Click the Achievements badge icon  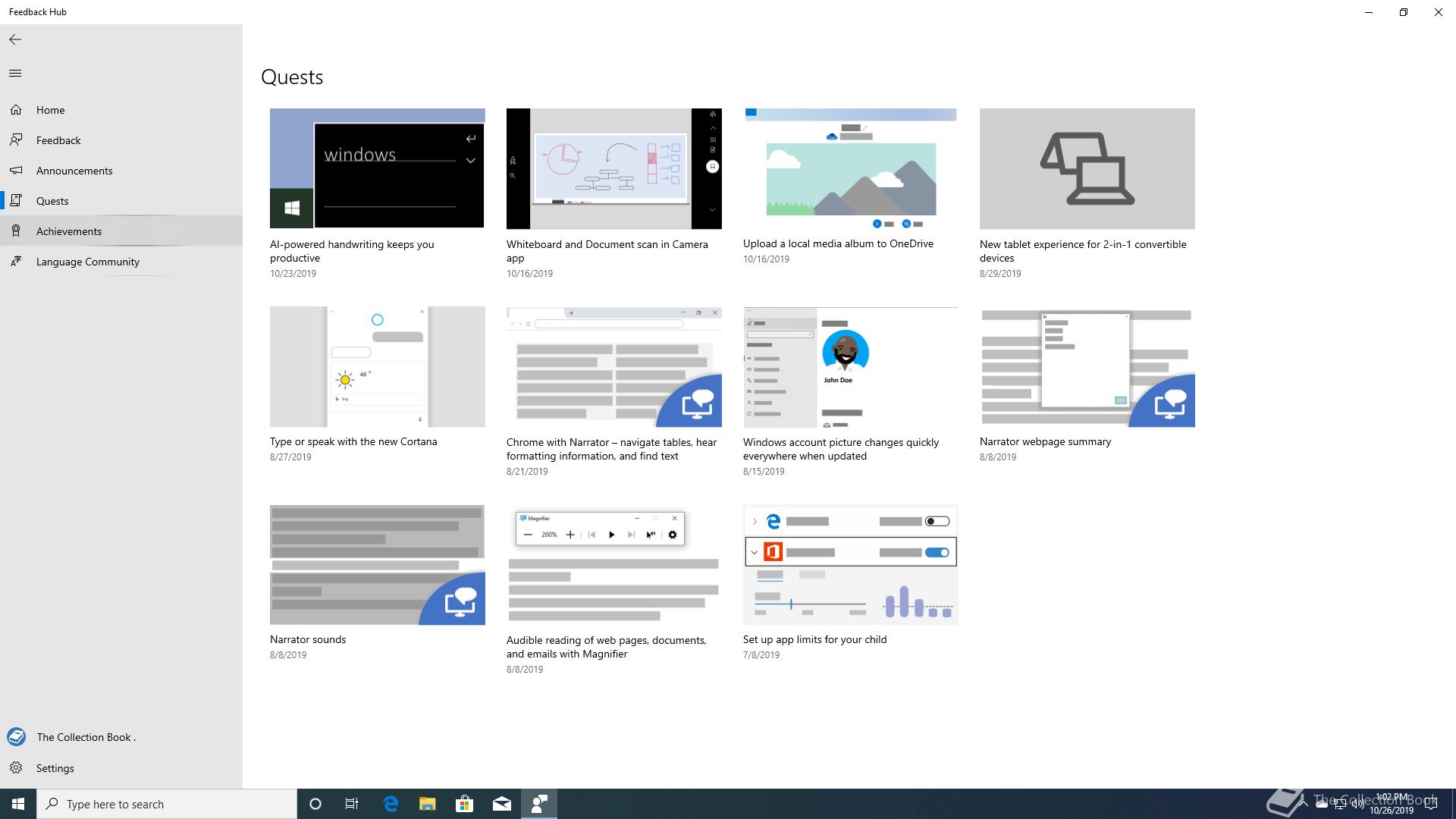[16, 231]
